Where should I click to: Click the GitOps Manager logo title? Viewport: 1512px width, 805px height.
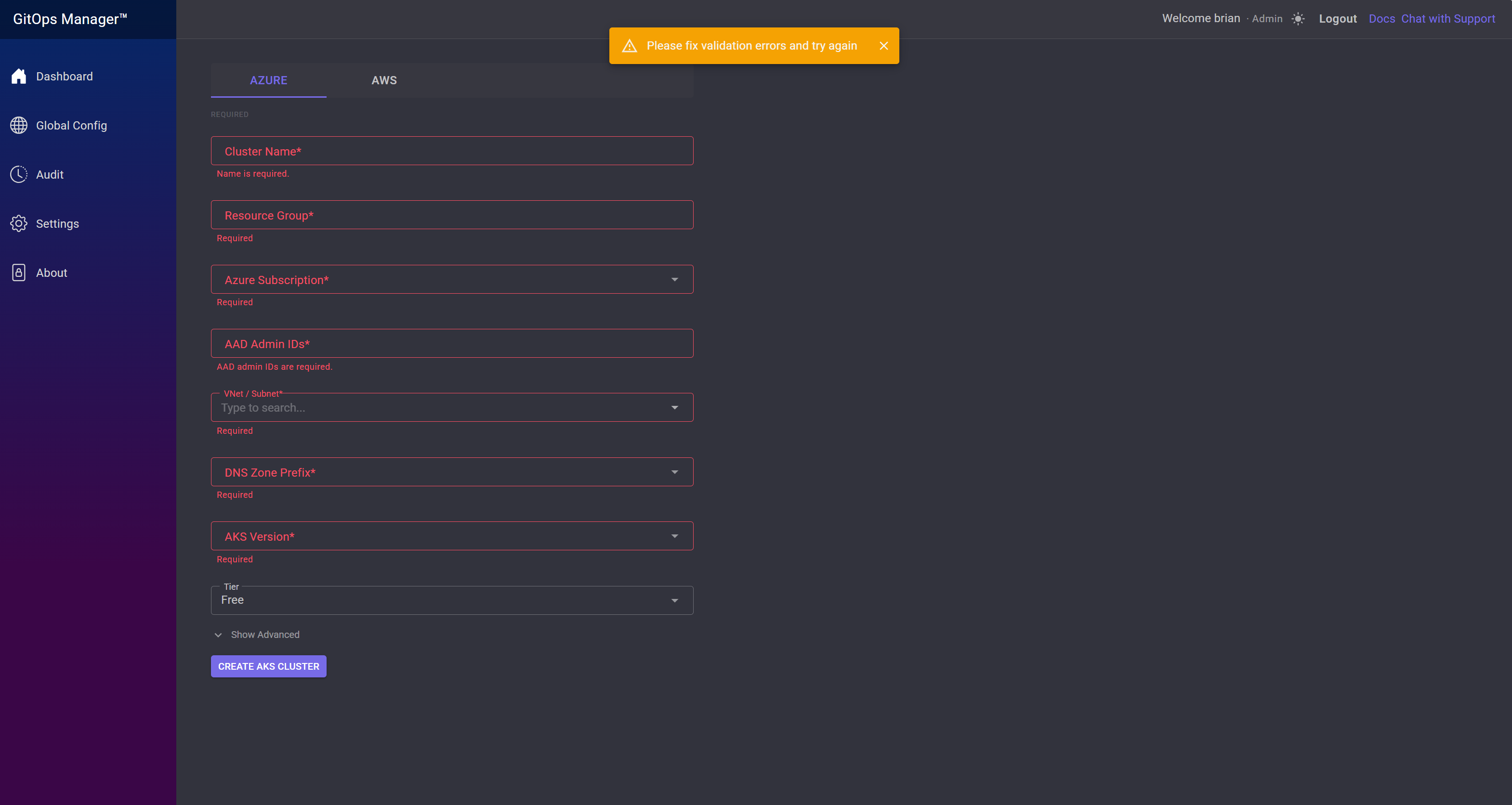pos(70,19)
